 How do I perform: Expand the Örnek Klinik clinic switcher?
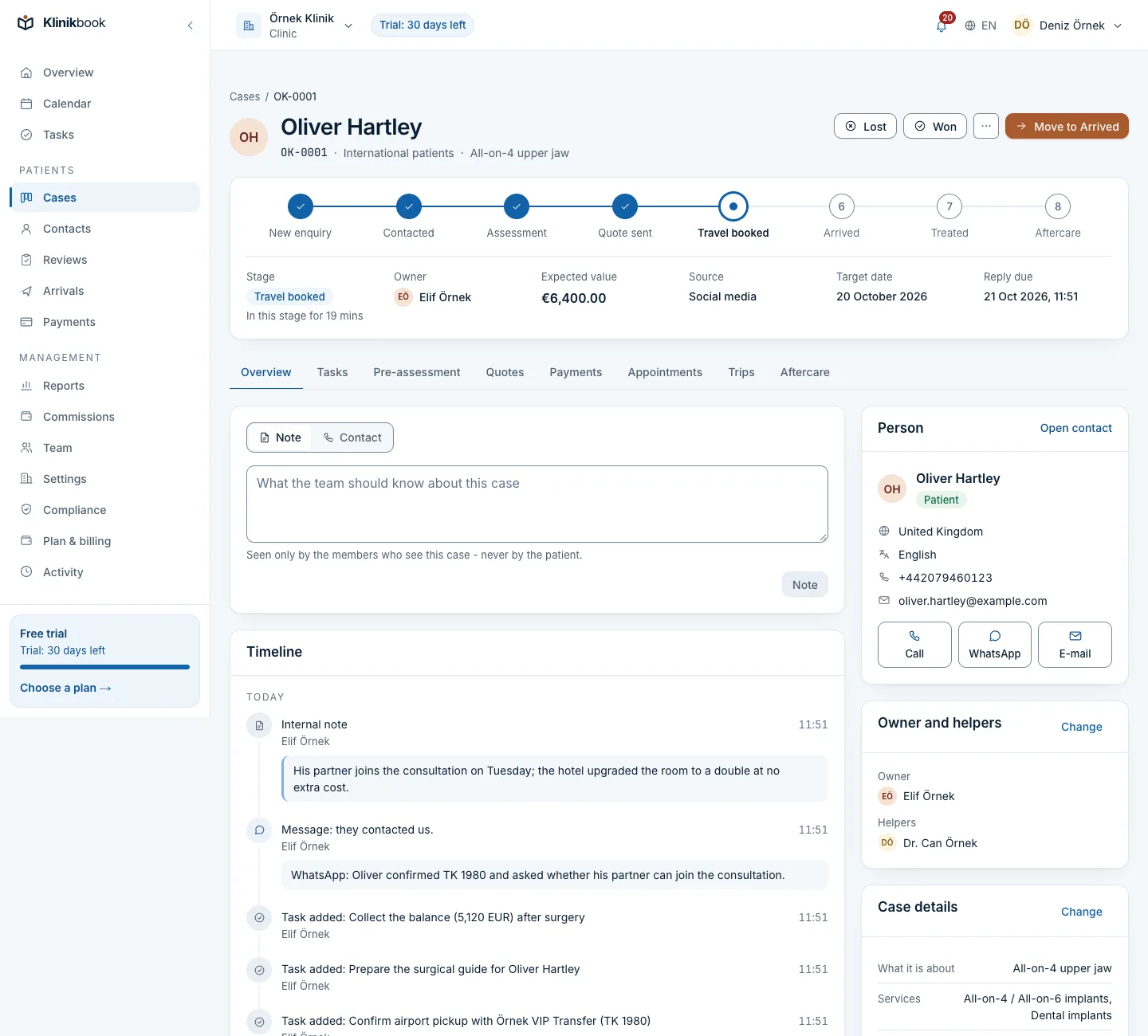(295, 26)
